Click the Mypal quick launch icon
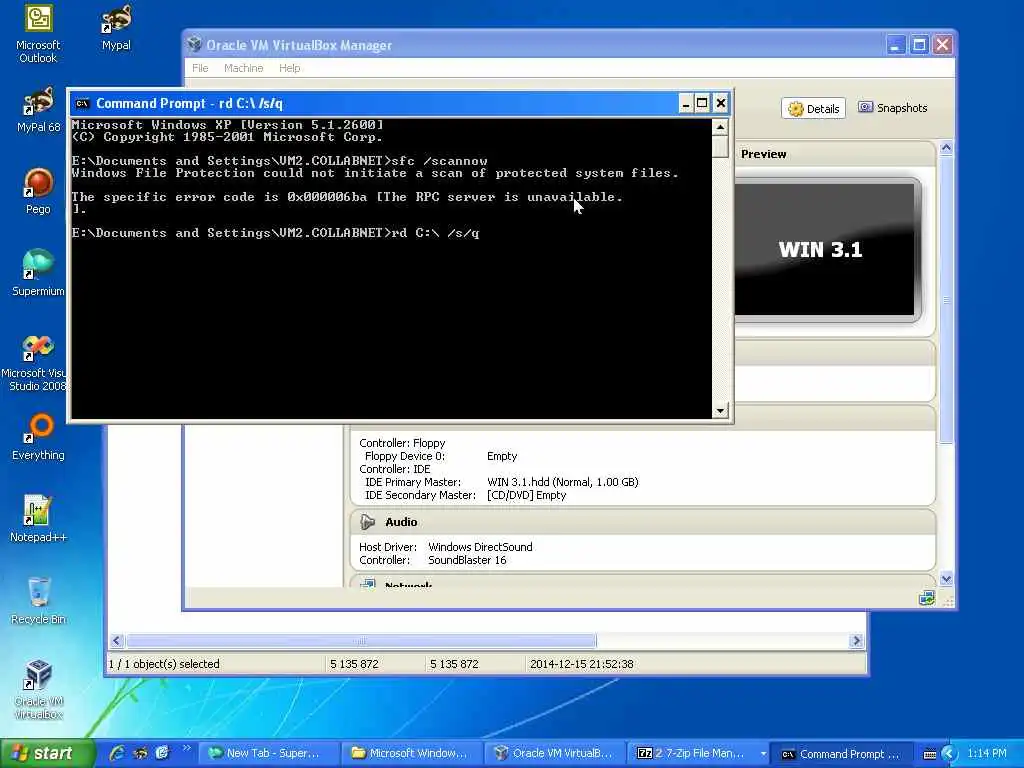 (x=140, y=753)
